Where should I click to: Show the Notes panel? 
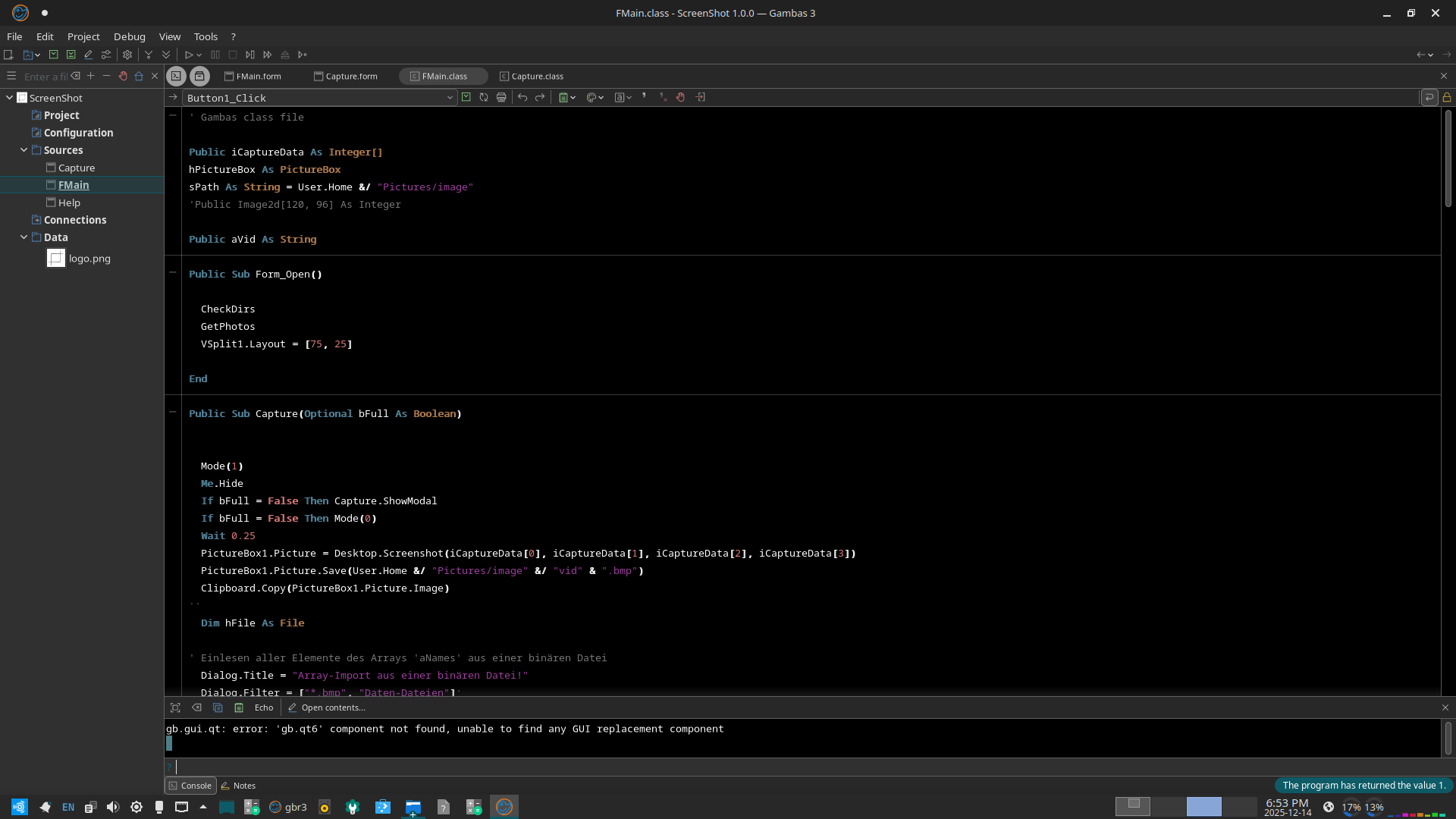(243, 786)
